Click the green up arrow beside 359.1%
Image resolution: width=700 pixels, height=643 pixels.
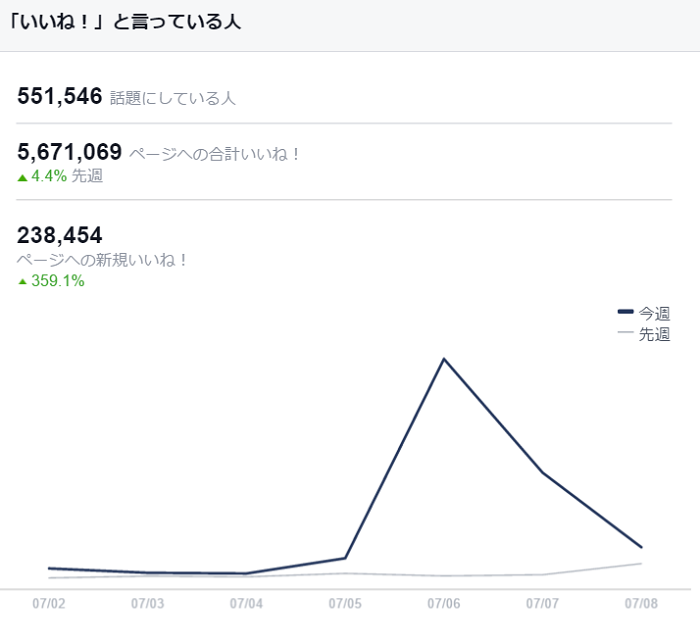point(23,282)
